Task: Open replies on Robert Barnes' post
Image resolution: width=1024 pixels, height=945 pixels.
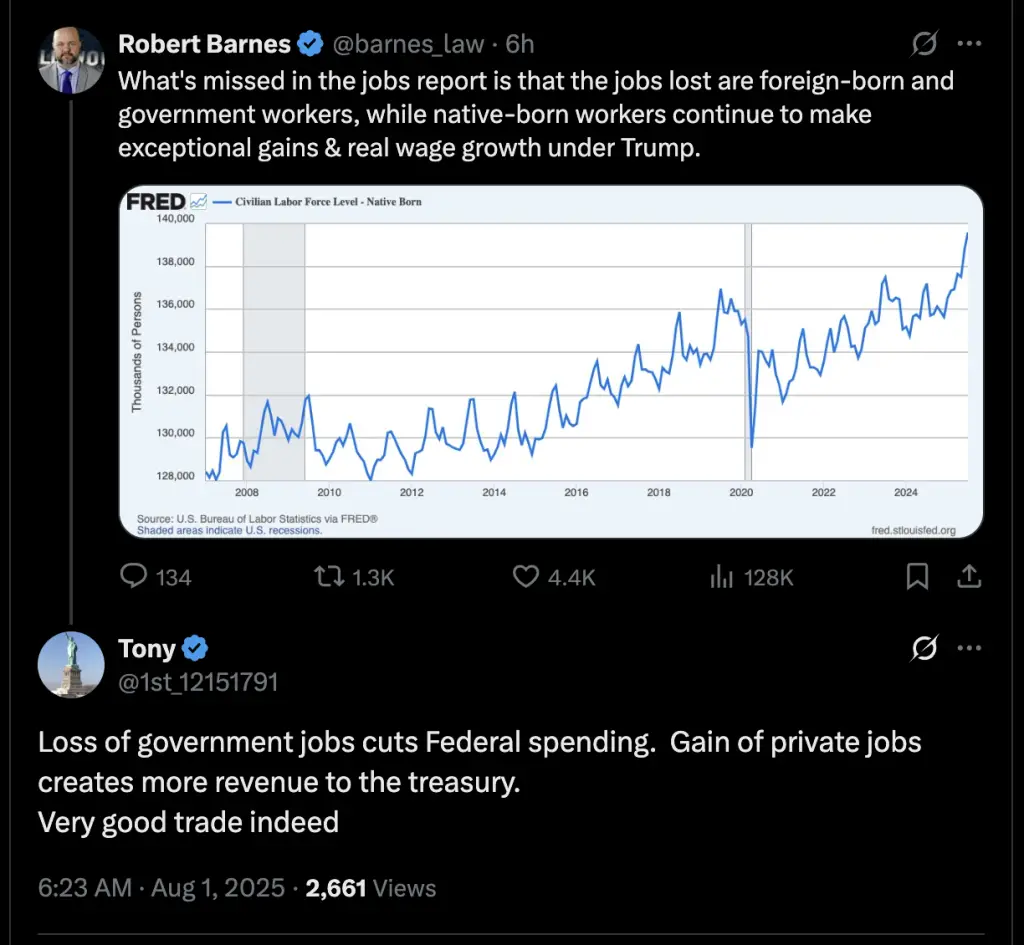Action: click(x=156, y=577)
